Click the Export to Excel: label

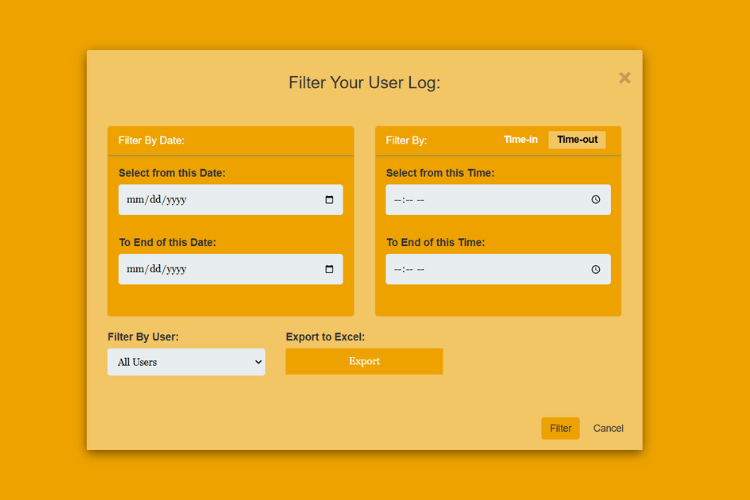click(x=325, y=337)
